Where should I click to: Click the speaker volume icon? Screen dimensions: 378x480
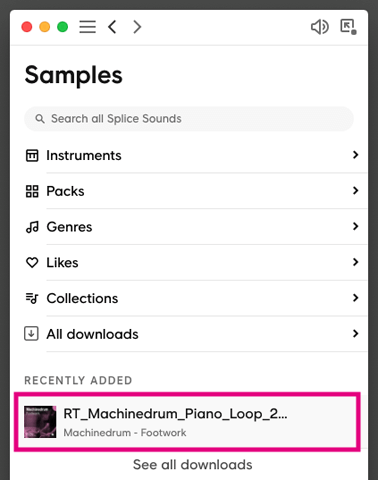(x=319, y=27)
